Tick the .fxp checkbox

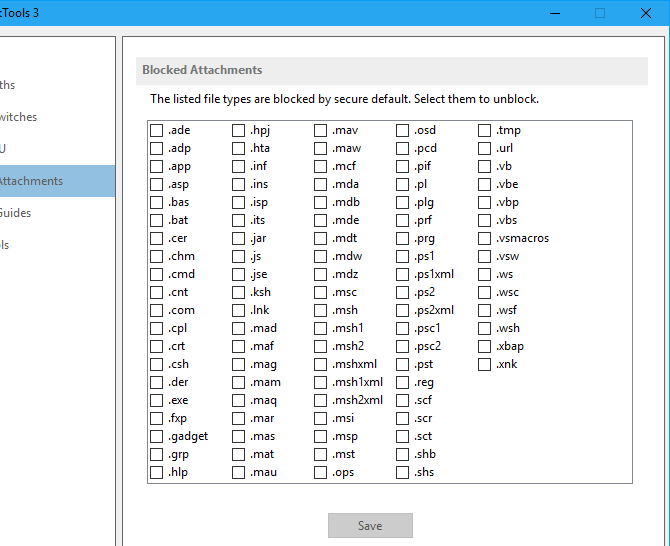point(156,418)
